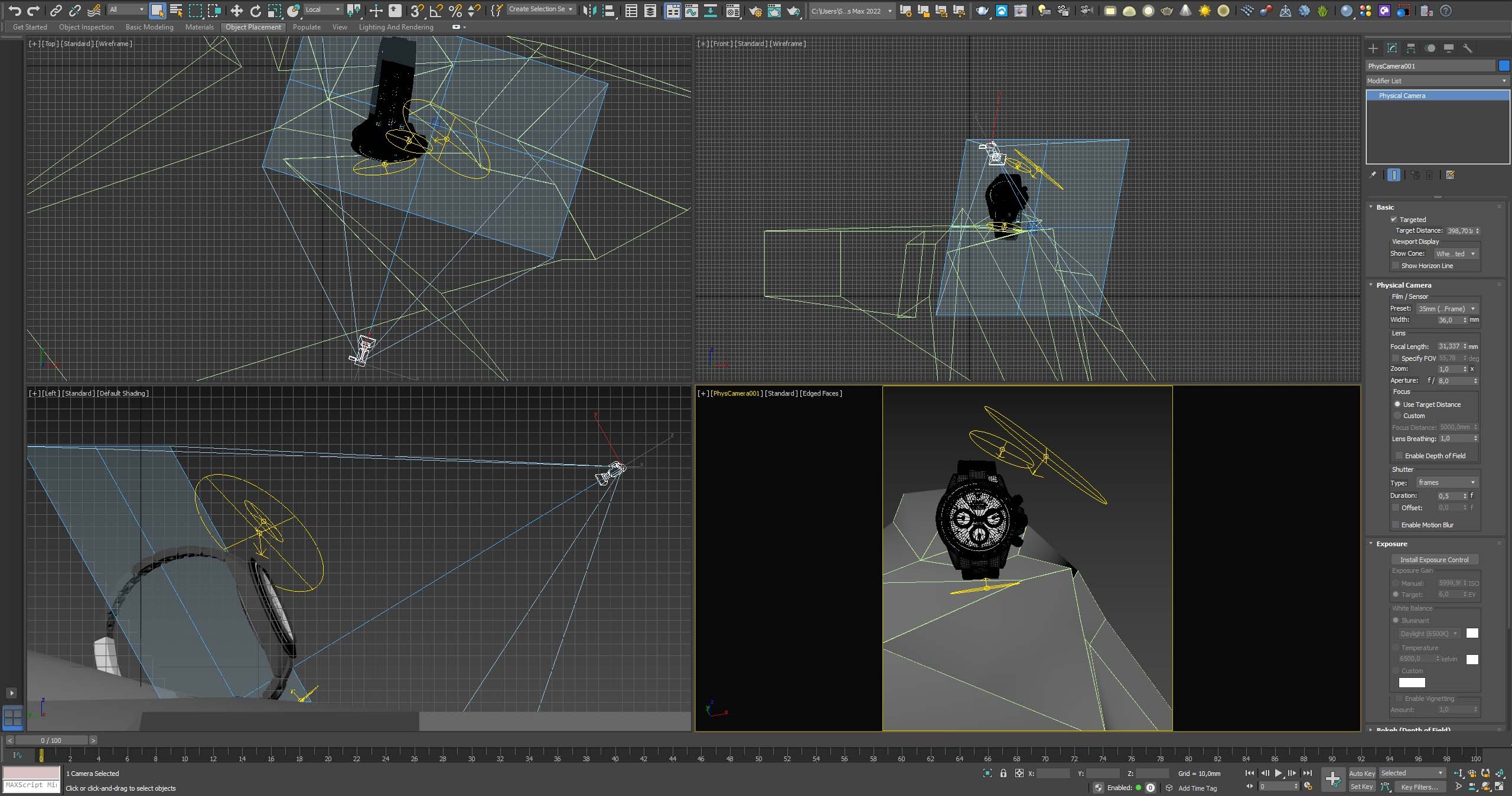Jump to the end frame
Image resolution: width=1512 pixels, height=796 pixels.
click(x=1307, y=773)
